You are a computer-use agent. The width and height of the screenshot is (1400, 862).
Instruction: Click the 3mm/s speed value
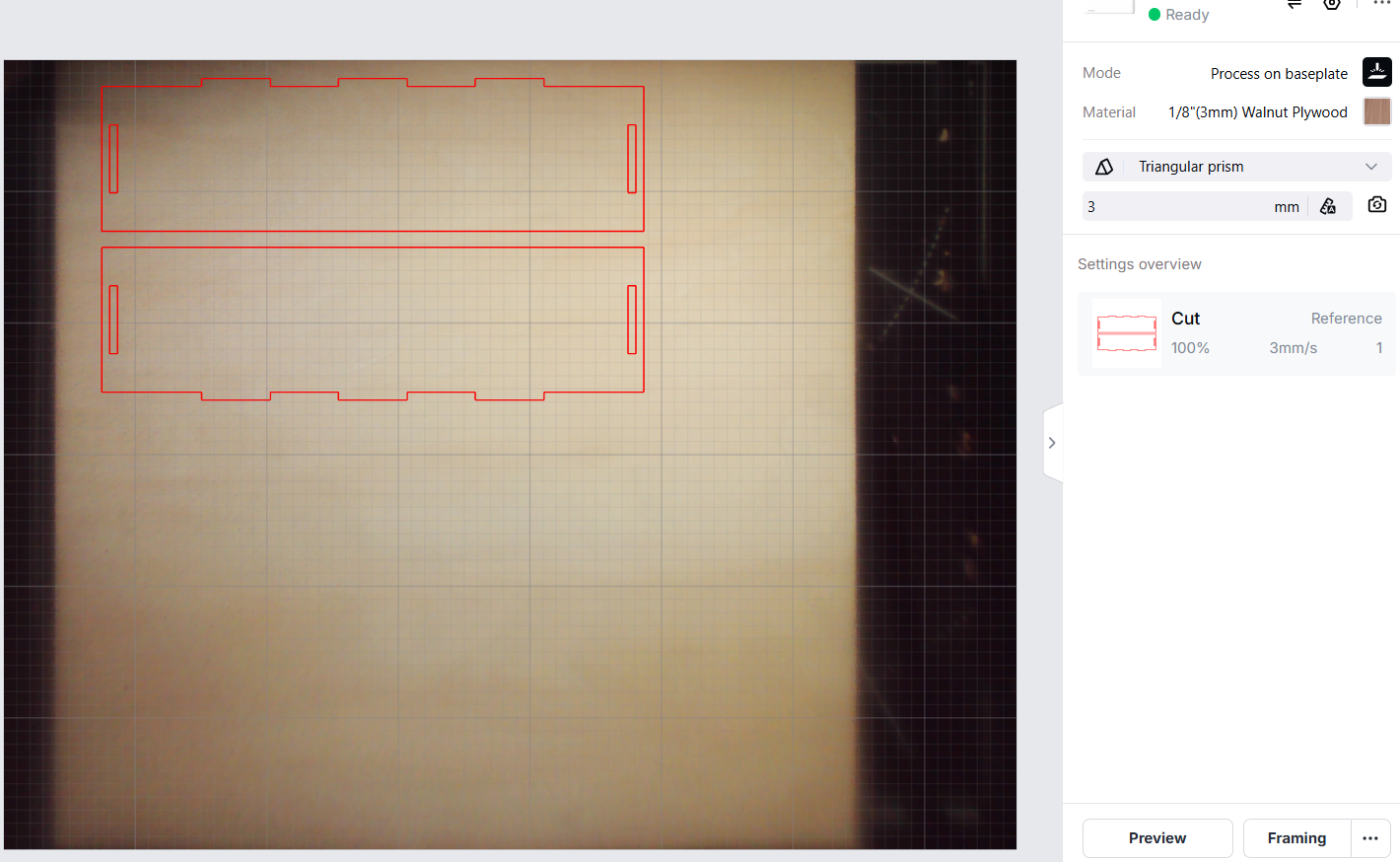coord(1294,348)
